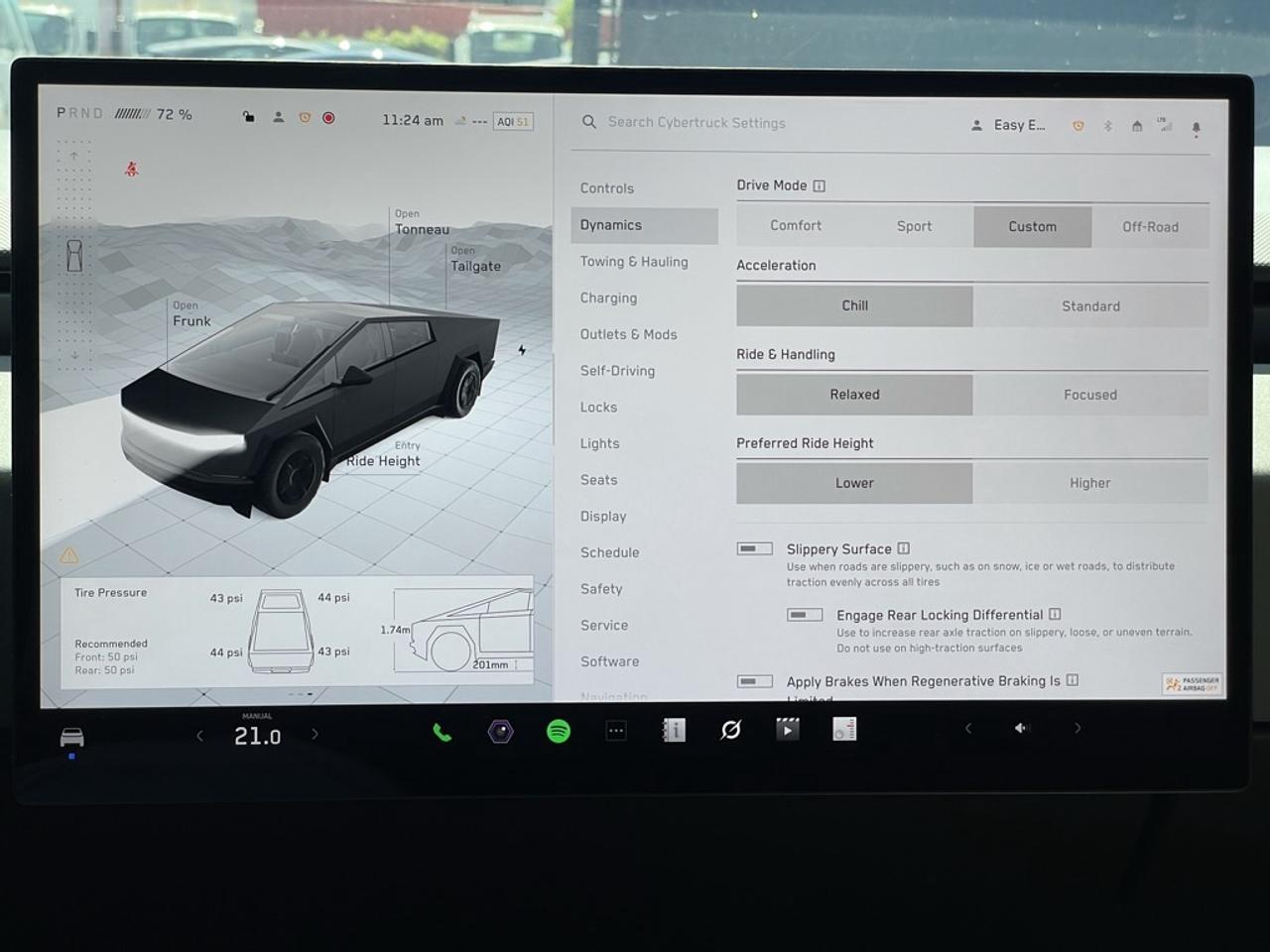Open Towing & Hauling settings
The image size is (1270, 952).
(634, 262)
